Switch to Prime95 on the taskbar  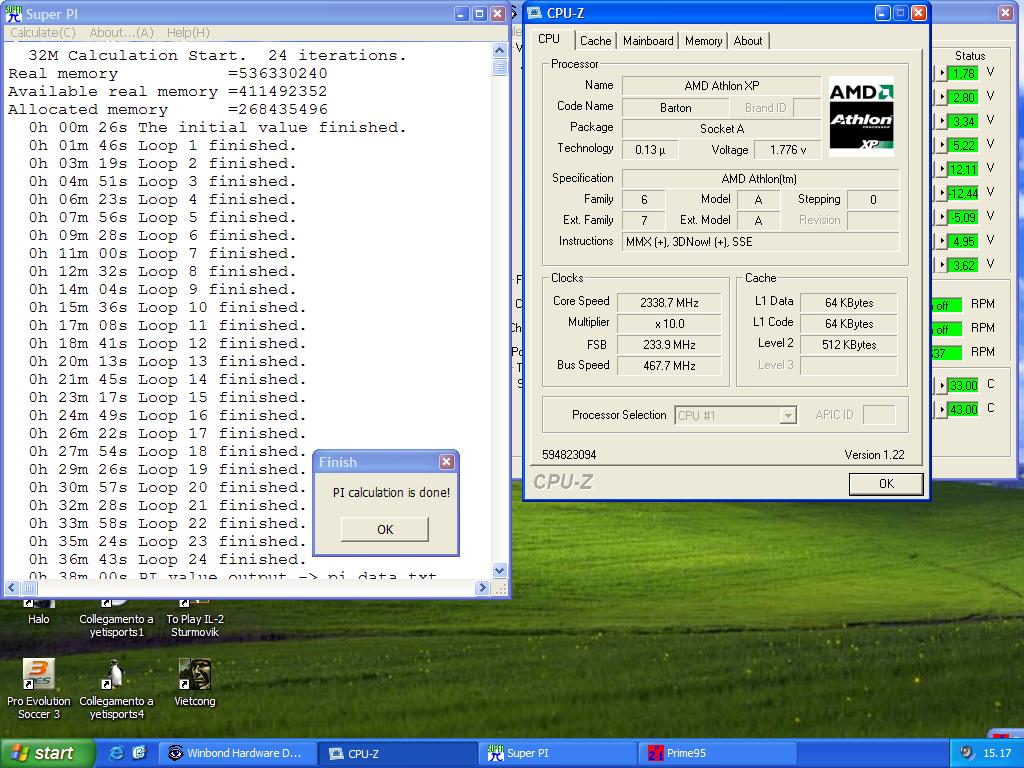[718, 754]
